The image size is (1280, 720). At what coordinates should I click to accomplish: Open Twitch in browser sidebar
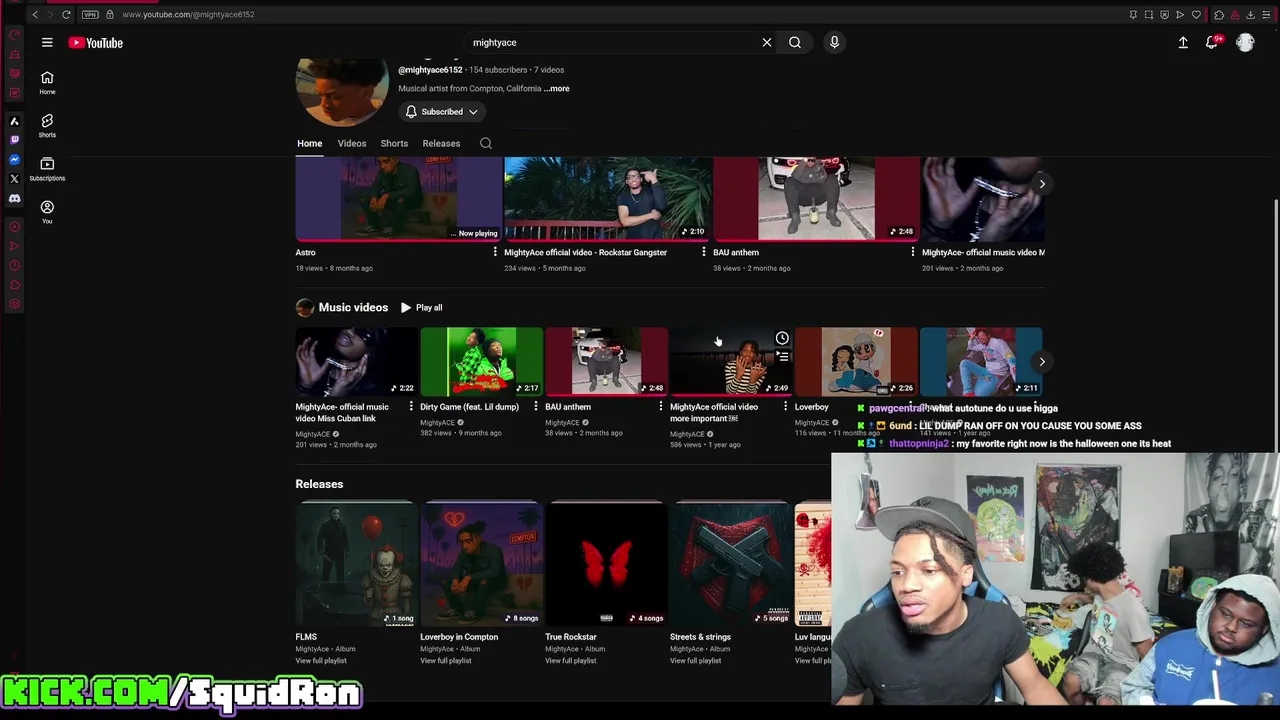click(14, 140)
